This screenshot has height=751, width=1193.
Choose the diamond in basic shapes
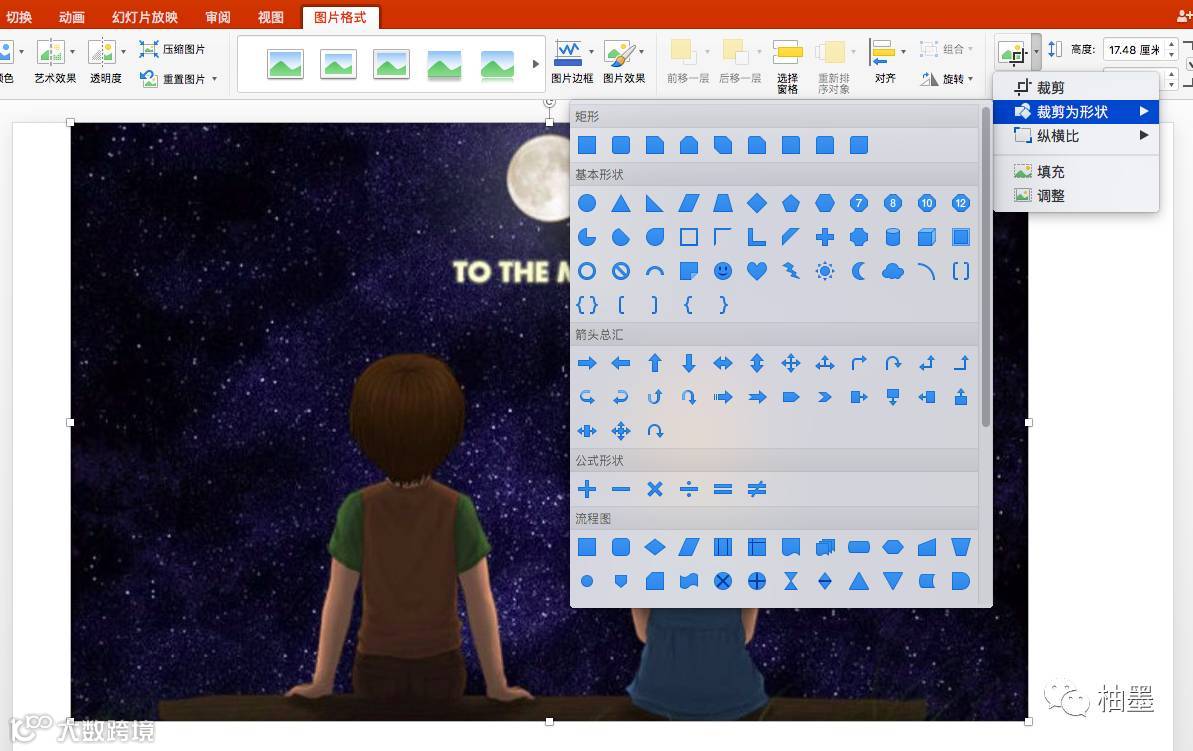[x=756, y=203]
